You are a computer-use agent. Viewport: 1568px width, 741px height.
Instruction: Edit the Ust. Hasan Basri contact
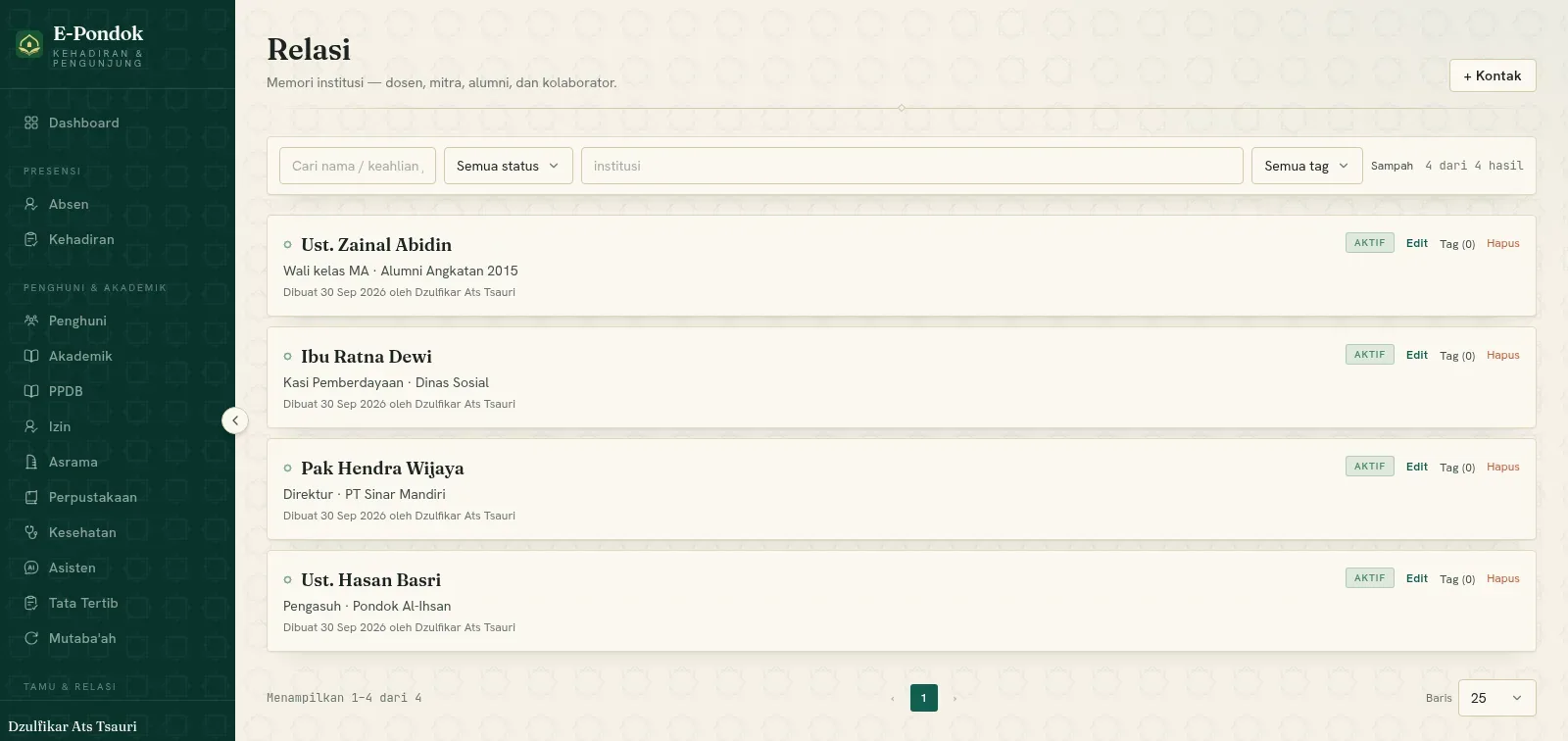1417,578
